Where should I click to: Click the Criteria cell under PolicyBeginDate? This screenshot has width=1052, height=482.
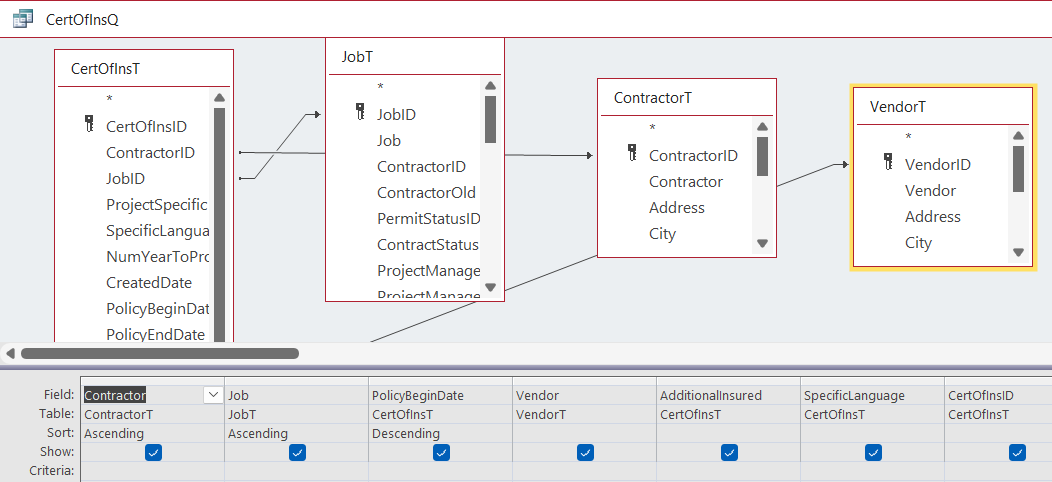tap(441, 471)
